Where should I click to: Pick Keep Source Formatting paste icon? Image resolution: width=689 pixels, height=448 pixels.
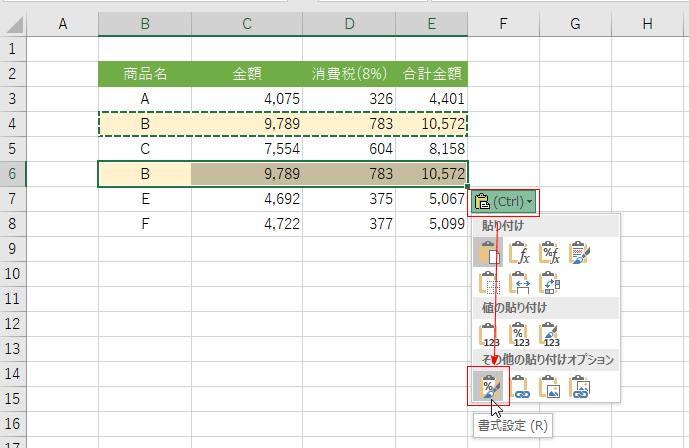click(x=581, y=254)
